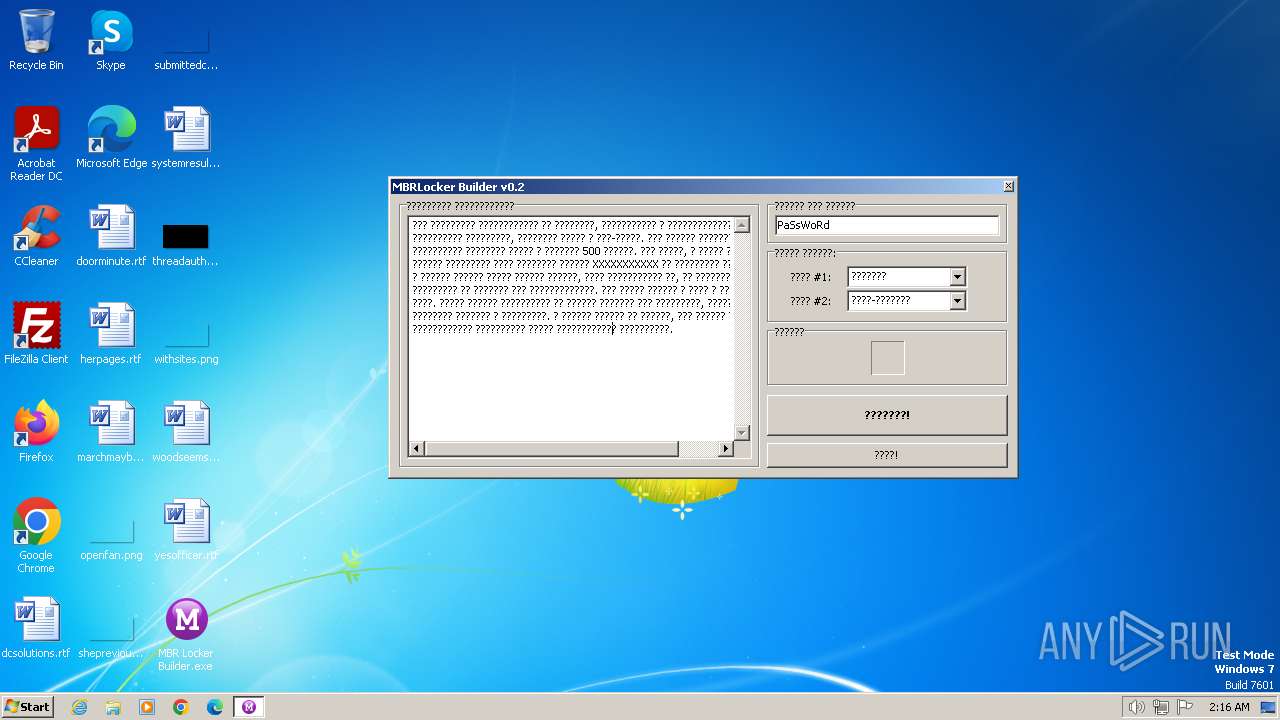This screenshot has height=720, width=1280.
Task: Click the horizontal scrollbar right arrow
Action: [726, 449]
